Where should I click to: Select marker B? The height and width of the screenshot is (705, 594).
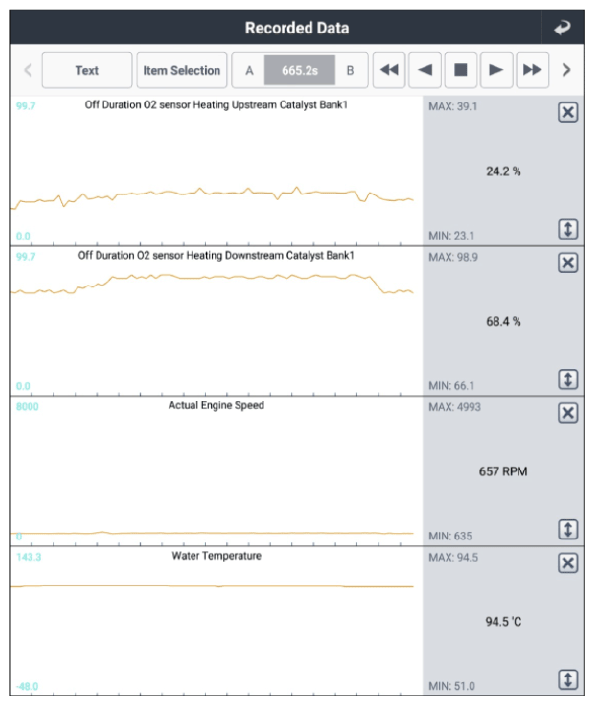(350, 70)
